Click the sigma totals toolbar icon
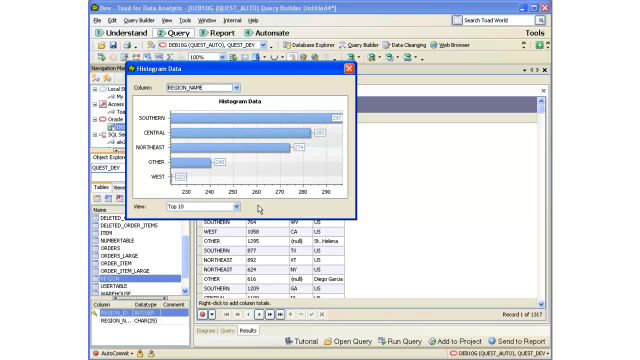 [170, 58]
